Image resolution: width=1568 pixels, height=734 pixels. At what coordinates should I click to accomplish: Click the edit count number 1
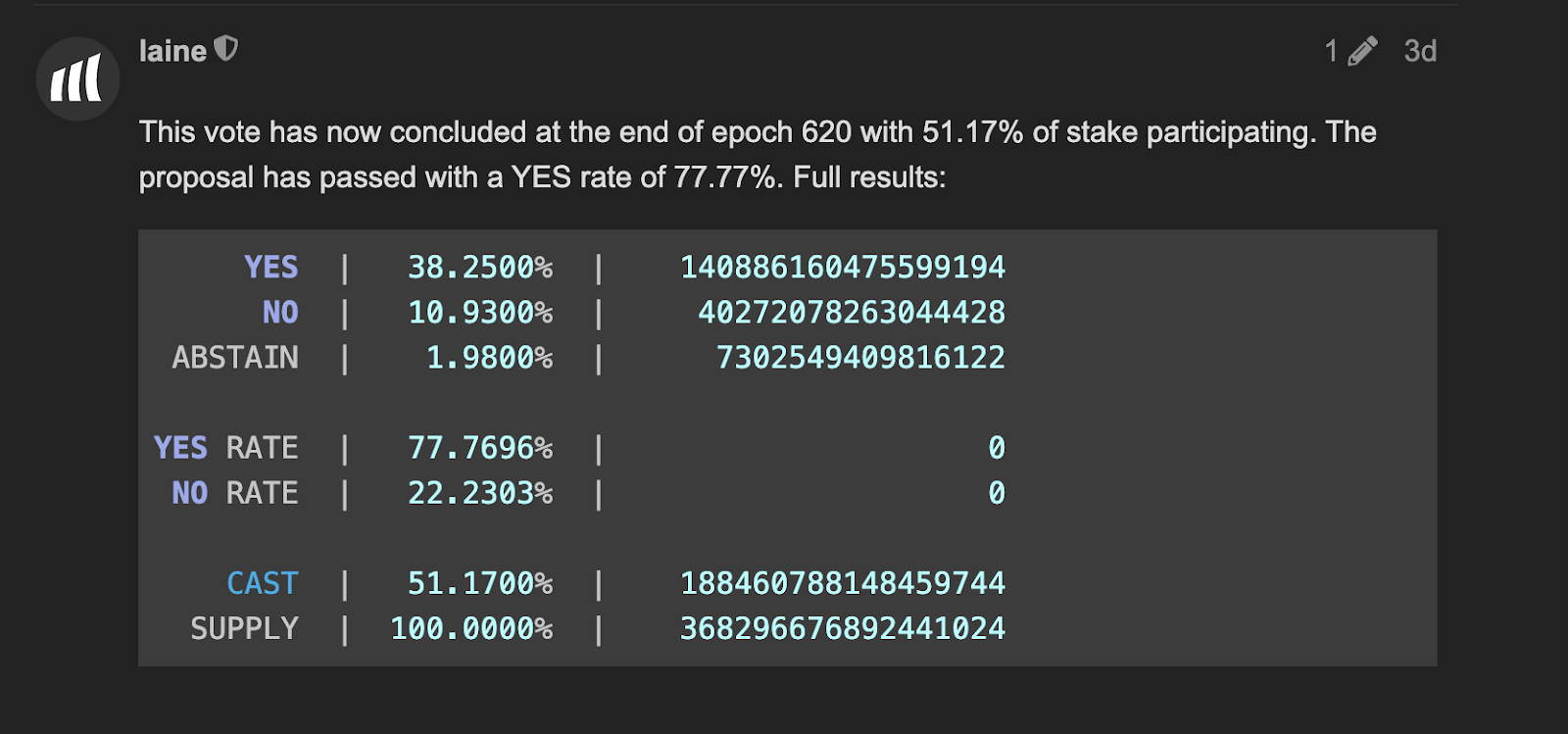coord(1331,51)
